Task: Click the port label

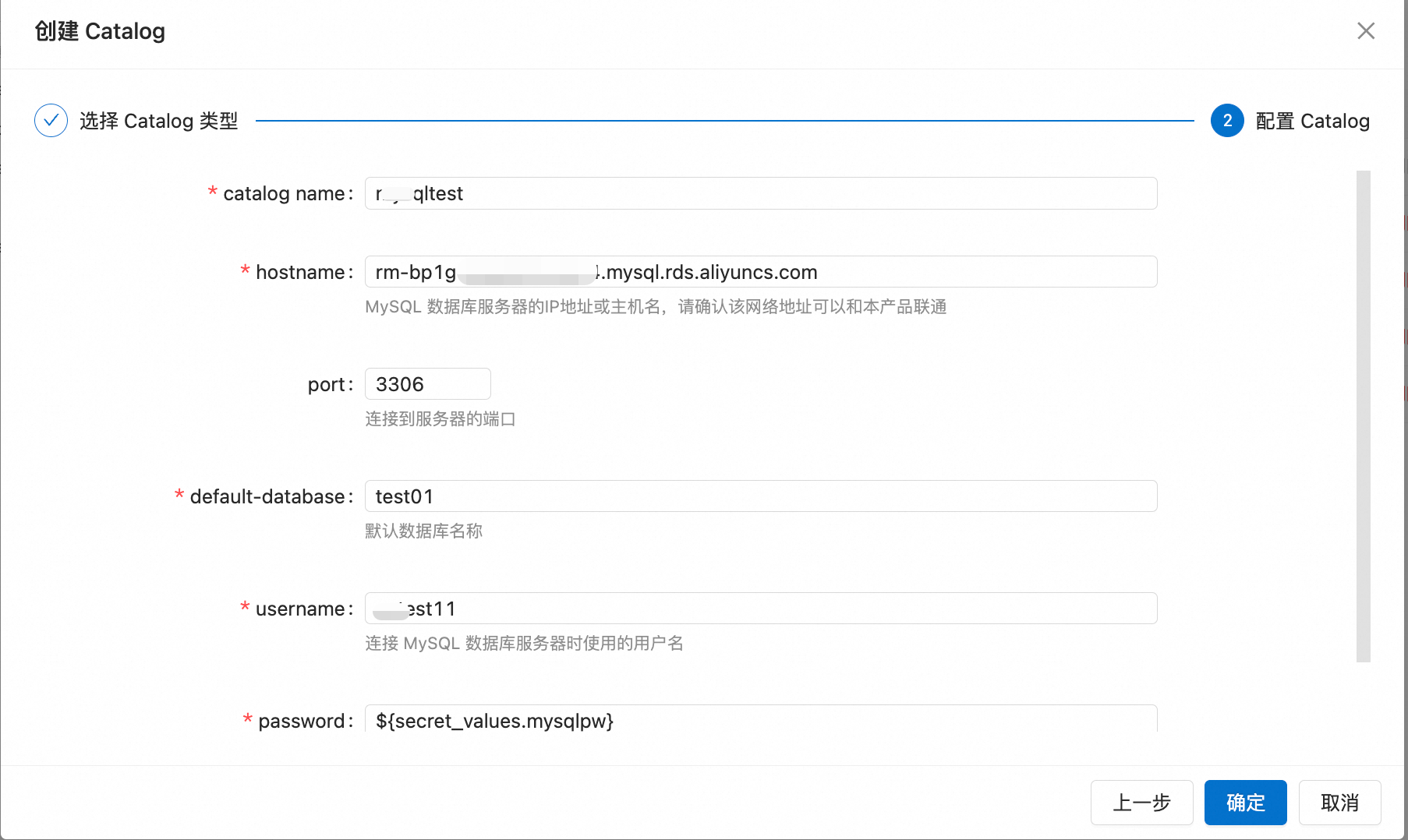Action: (x=329, y=384)
